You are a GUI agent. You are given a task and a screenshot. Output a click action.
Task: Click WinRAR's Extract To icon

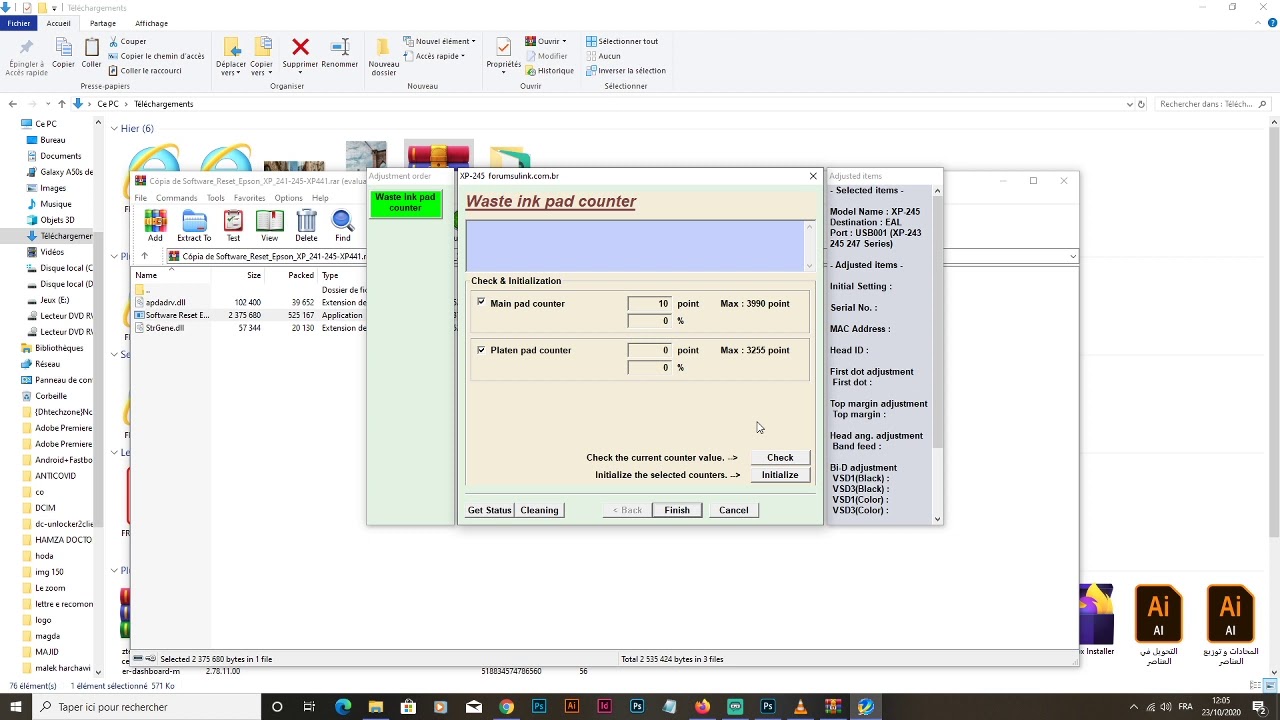pos(194,226)
